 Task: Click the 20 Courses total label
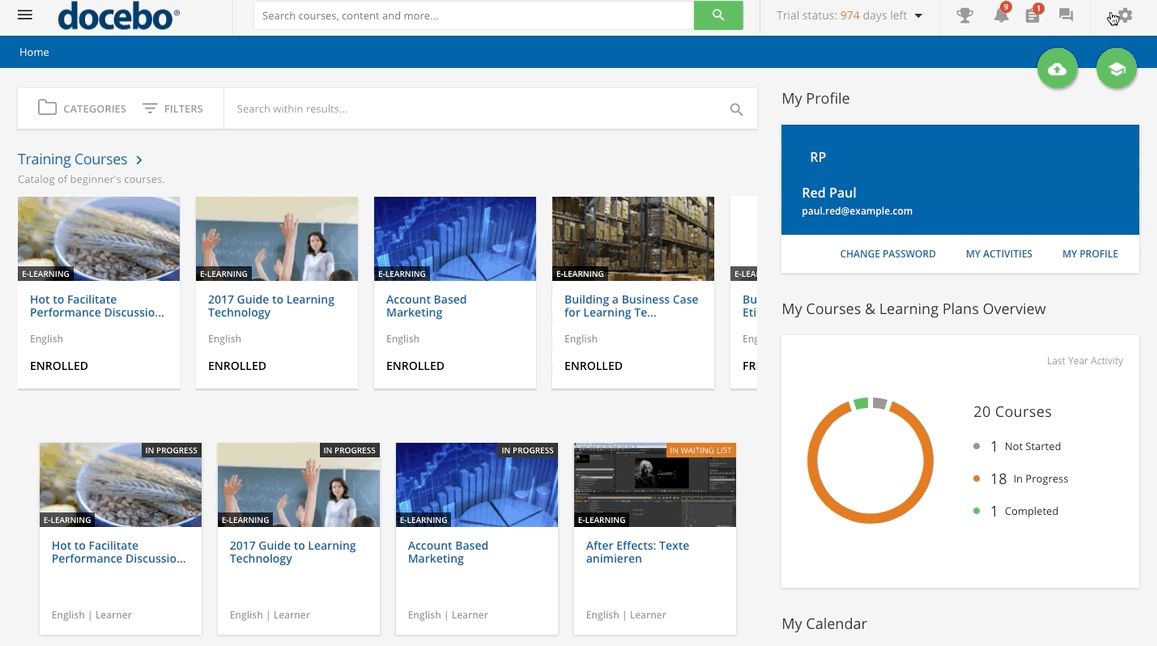(1012, 412)
